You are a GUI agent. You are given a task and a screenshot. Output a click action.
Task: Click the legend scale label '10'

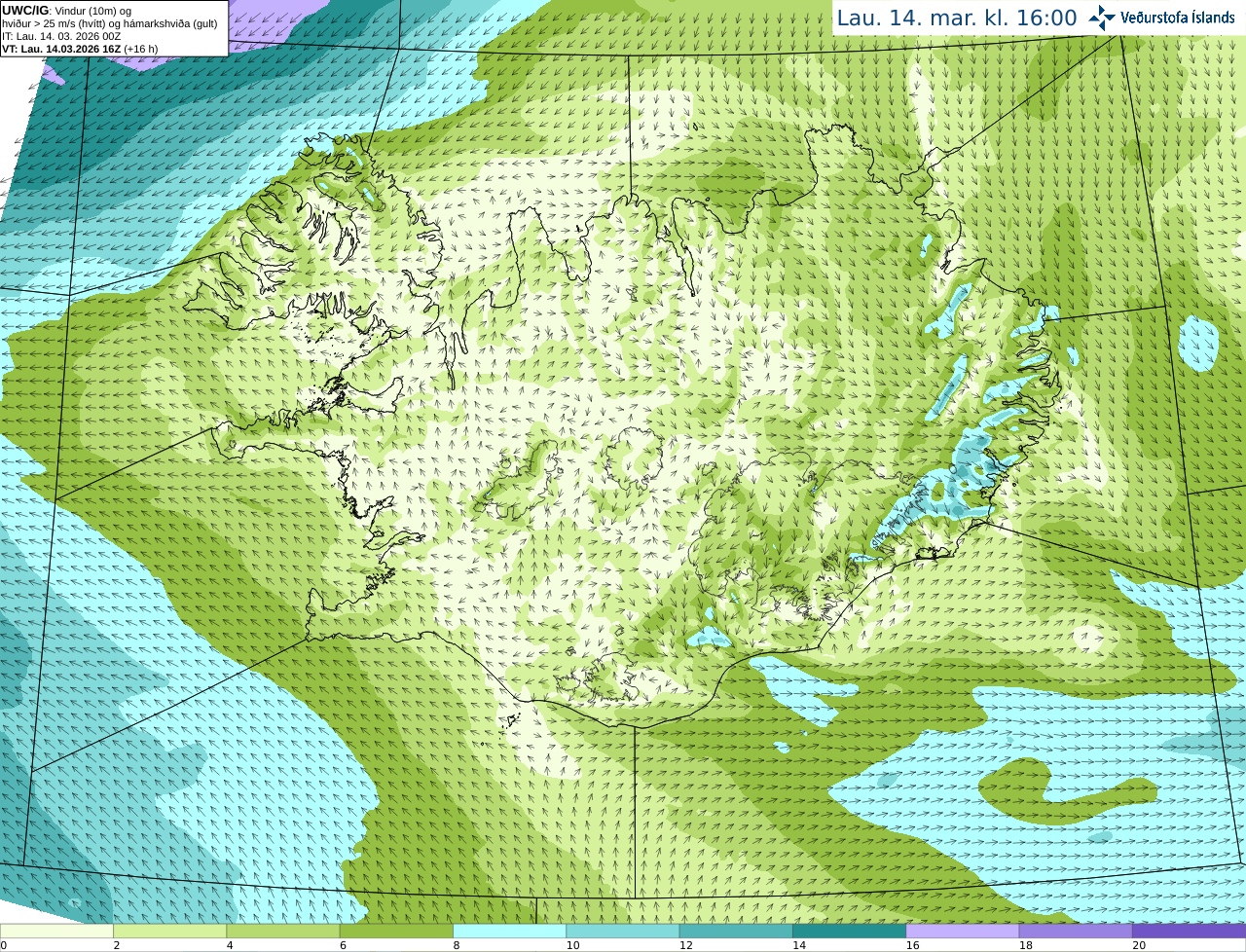pyautogui.click(x=572, y=945)
